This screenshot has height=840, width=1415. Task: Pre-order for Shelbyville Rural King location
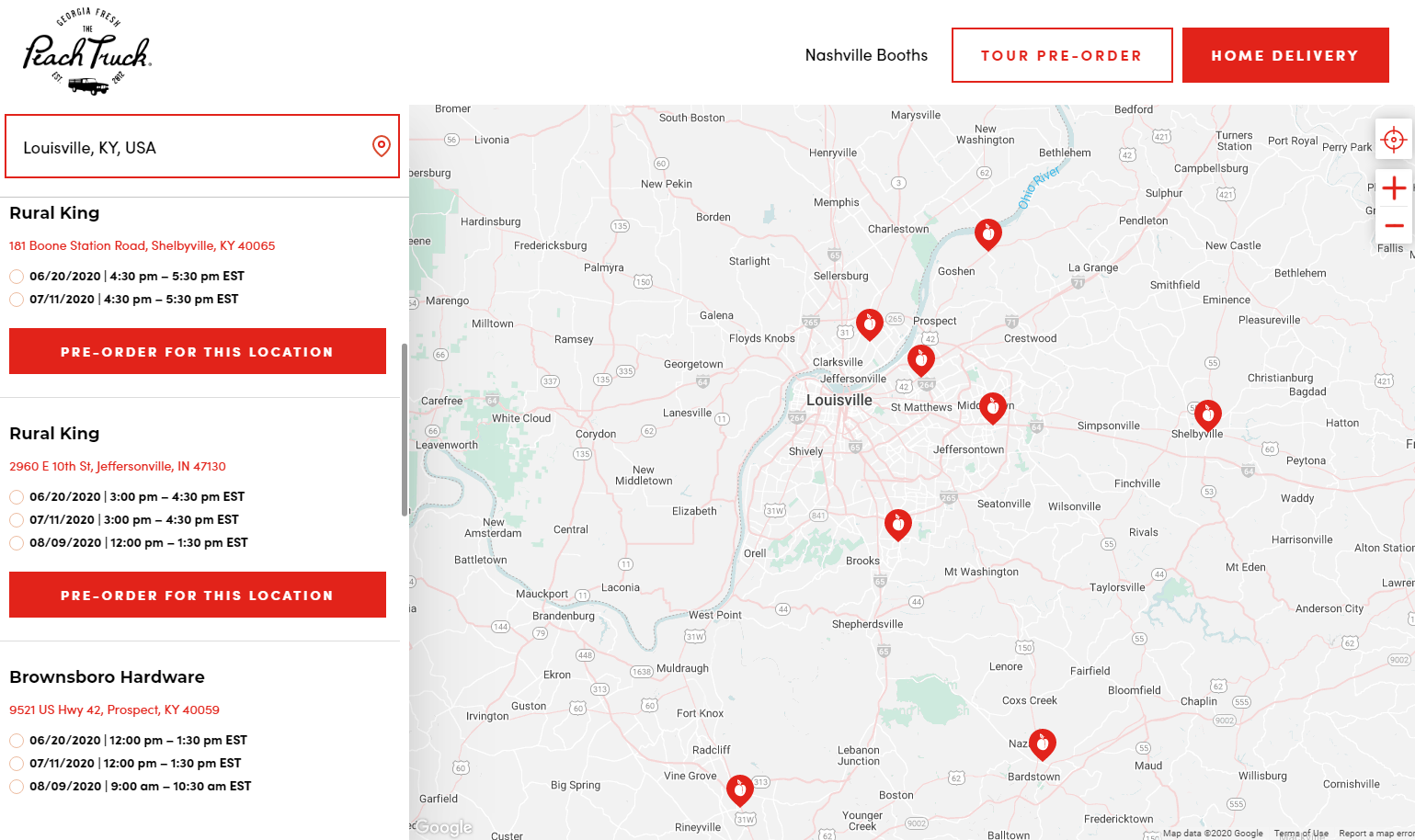pos(198,351)
